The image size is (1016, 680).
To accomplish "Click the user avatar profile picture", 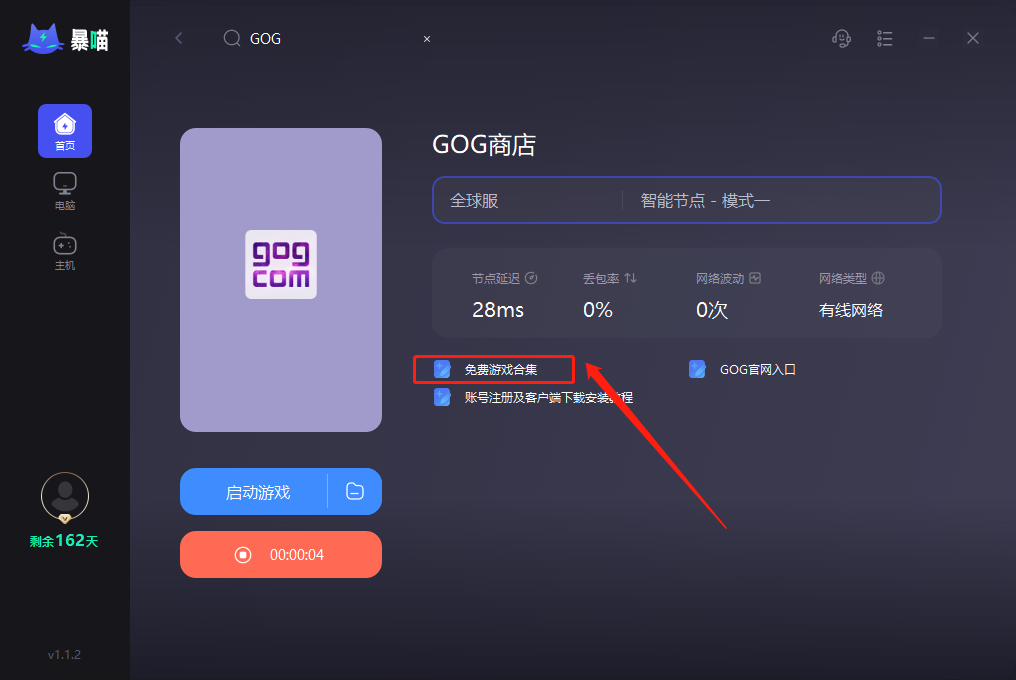I will pyautogui.click(x=65, y=497).
